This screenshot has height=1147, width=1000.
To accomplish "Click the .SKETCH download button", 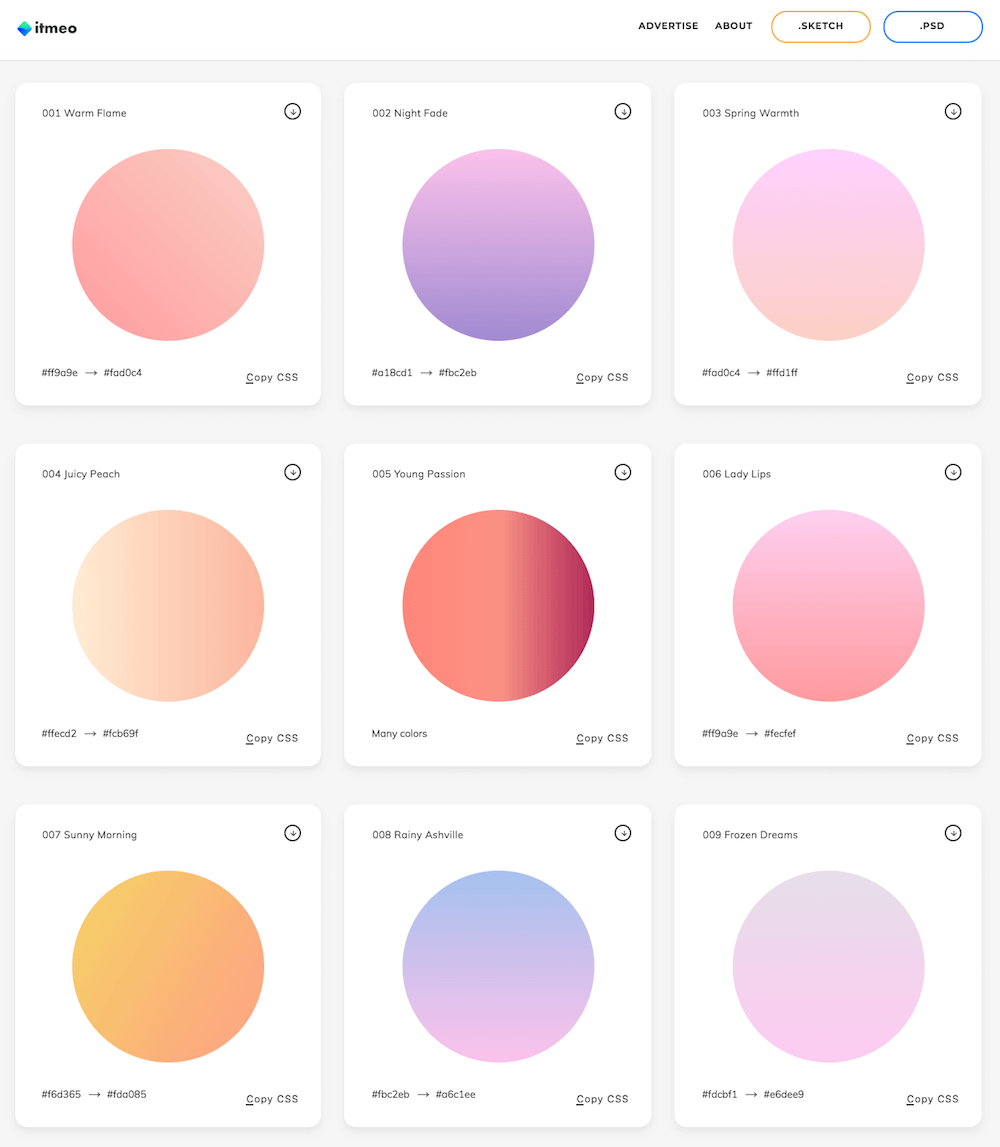I will point(821,26).
